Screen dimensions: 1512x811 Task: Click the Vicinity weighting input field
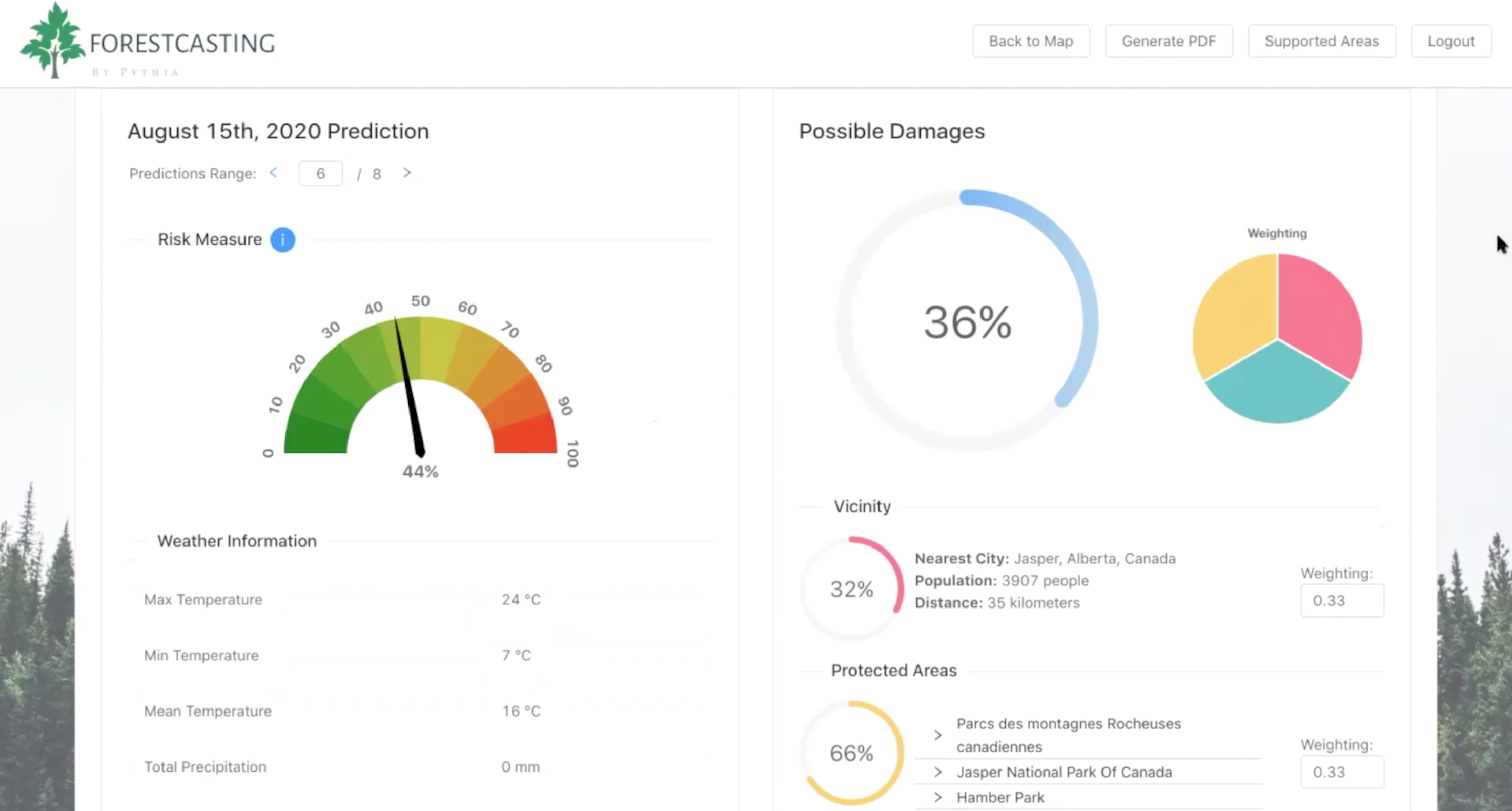(1342, 600)
